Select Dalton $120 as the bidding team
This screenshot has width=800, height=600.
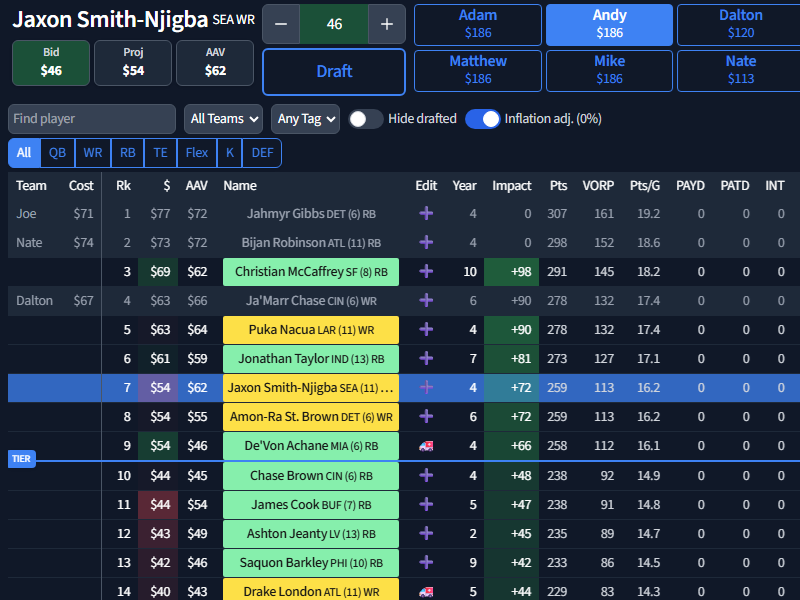pos(741,24)
